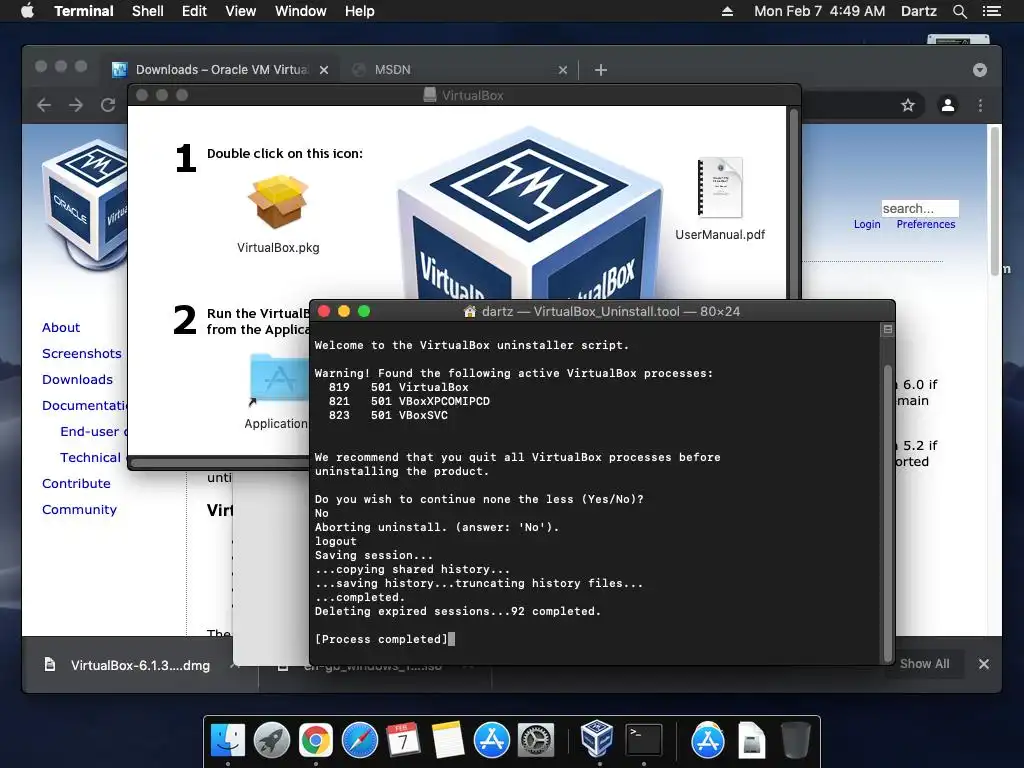This screenshot has height=768, width=1024.
Task: Open Calendar icon in the Dock
Action: click(404, 741)
